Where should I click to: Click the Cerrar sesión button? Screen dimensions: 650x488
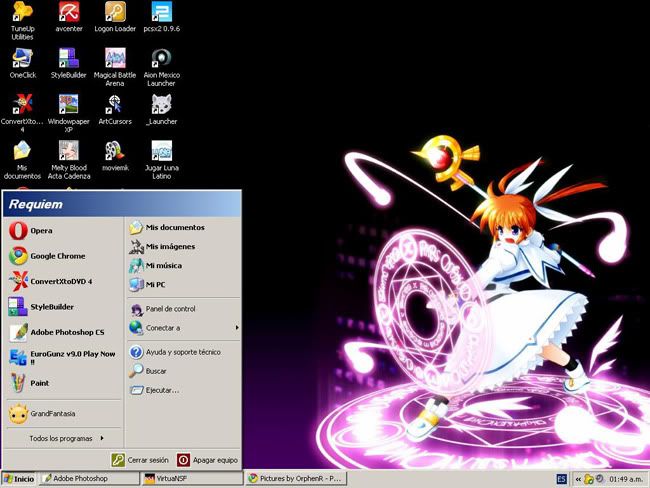(x=140, y=460)
